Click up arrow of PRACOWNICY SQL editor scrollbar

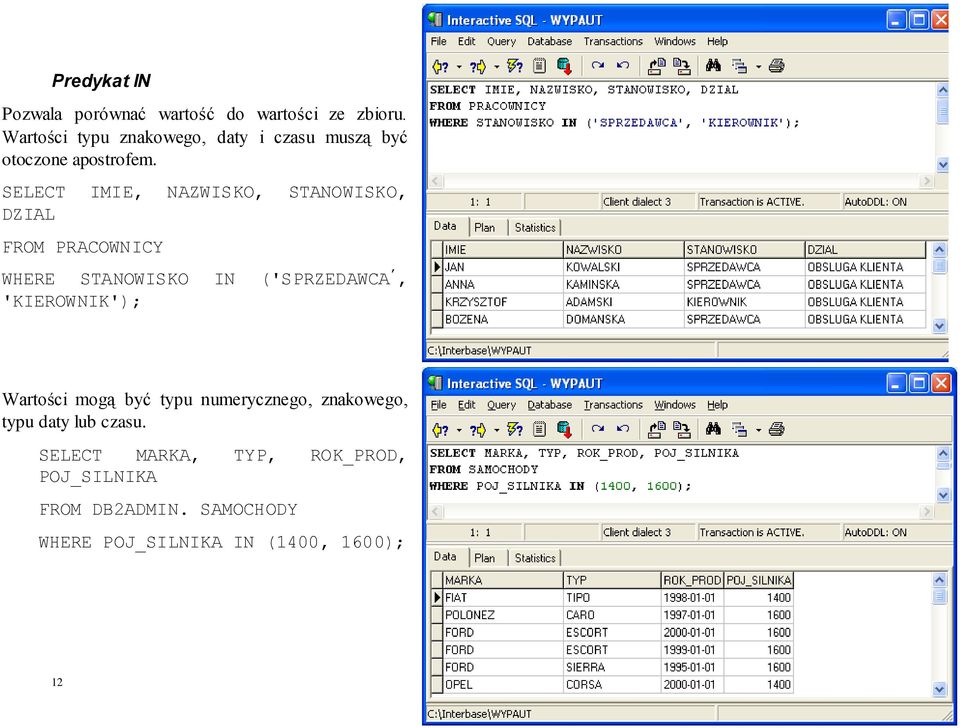point(943,90)
